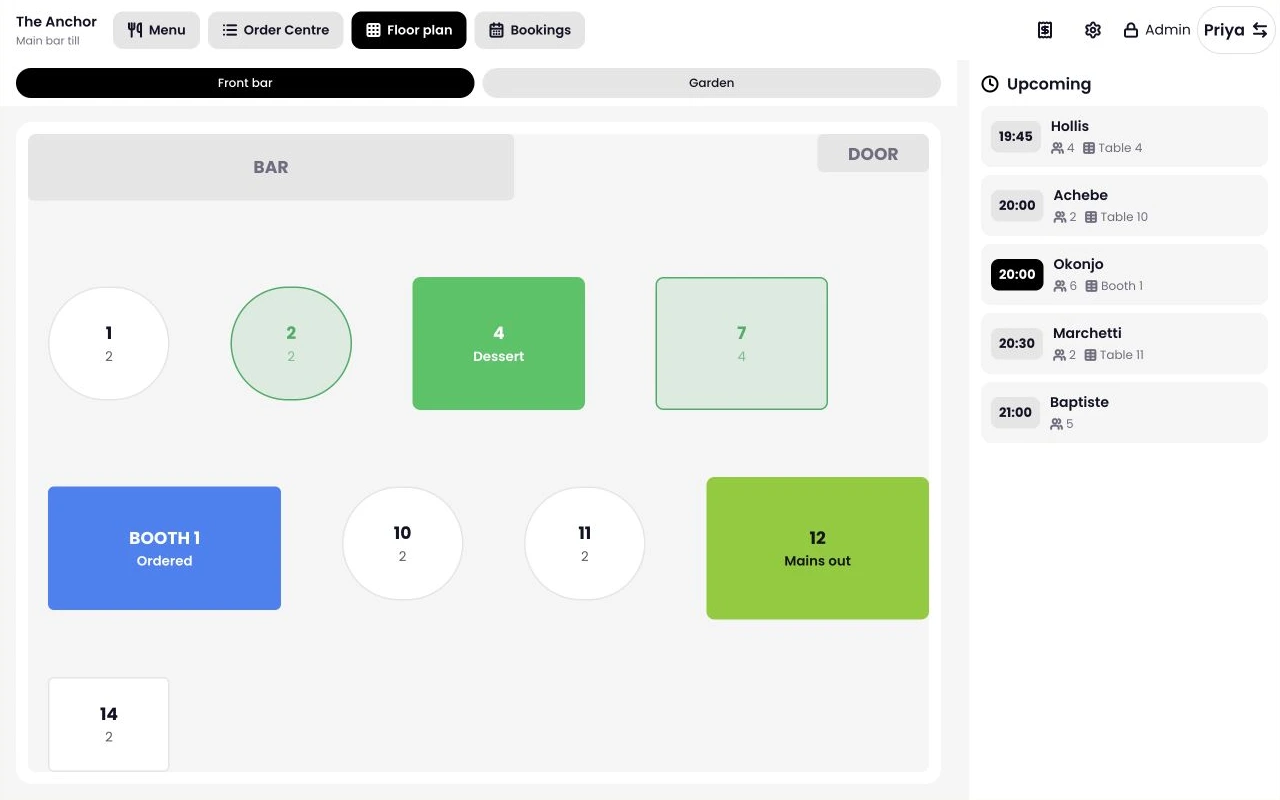Click the table icon in Marchetti booking
This screenshot has width=1280, height=800.
[1091, 355]
